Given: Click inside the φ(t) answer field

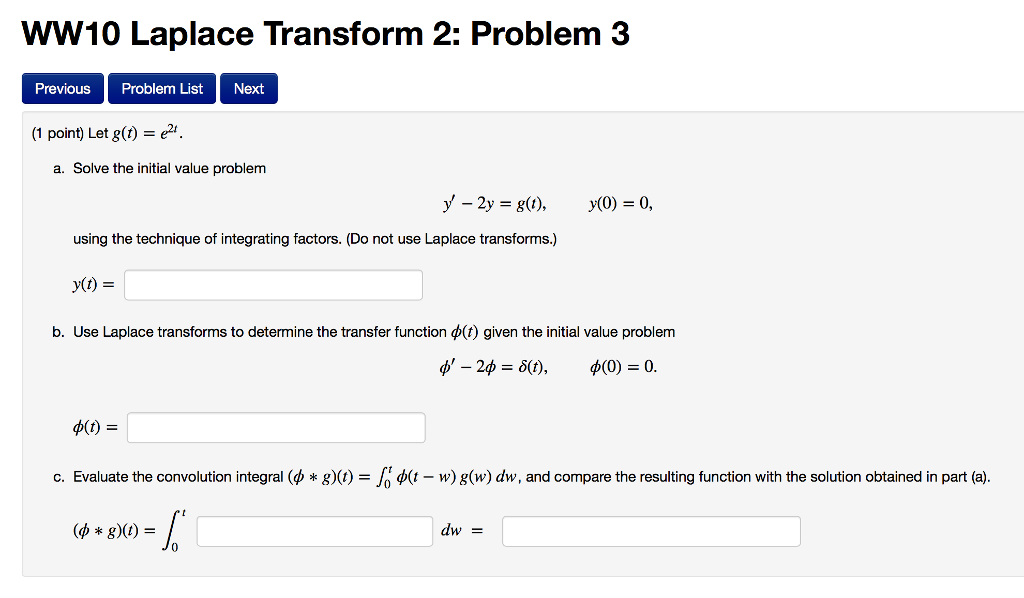Looking at the screenshot, I should coord(276,427).
